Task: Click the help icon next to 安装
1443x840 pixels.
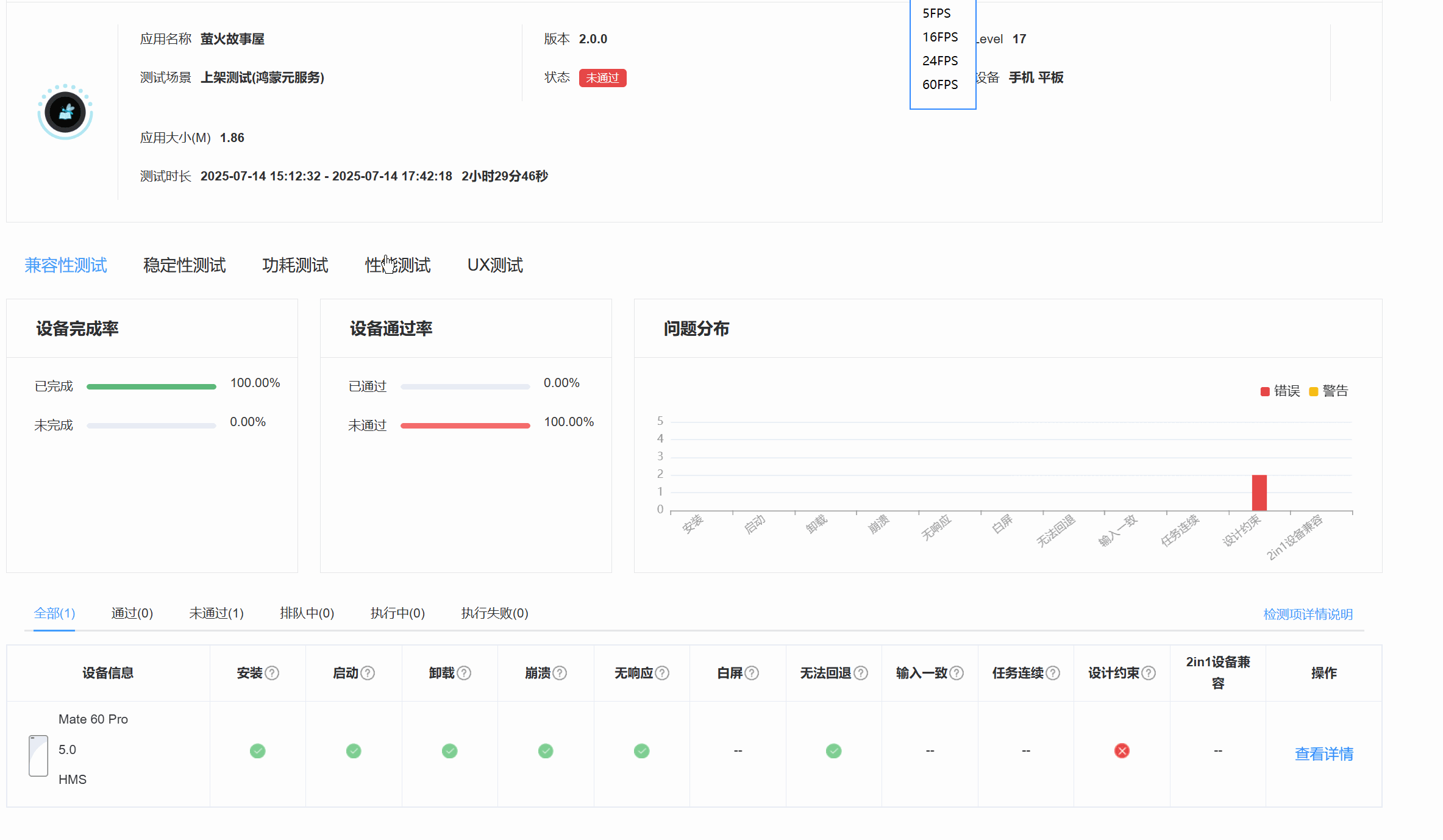Action: point(273,673)
